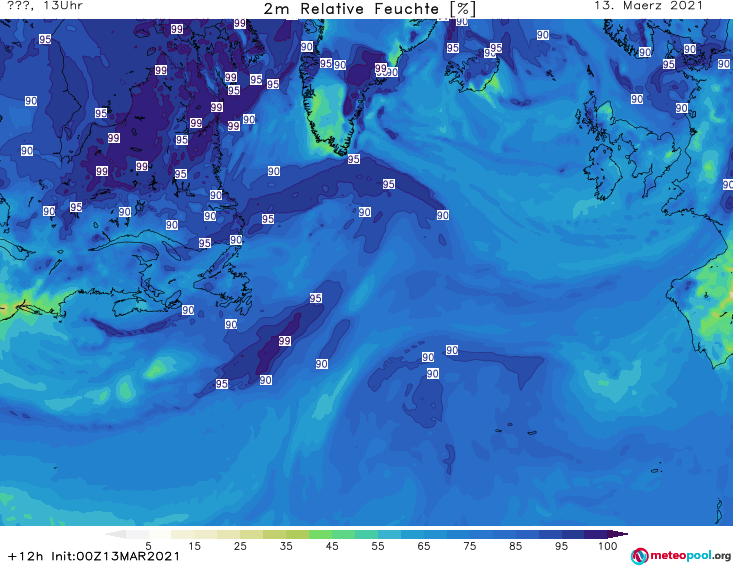
Task: Click the legend value "100"
Action: [607, 546]
